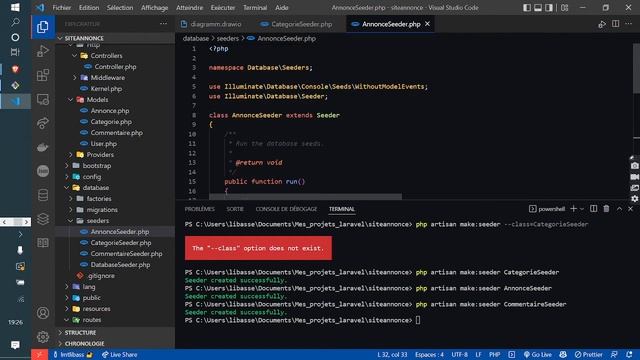640x360 pixels.
Task: Switch to PROBLÈMES panel tab
Action: 199,209
